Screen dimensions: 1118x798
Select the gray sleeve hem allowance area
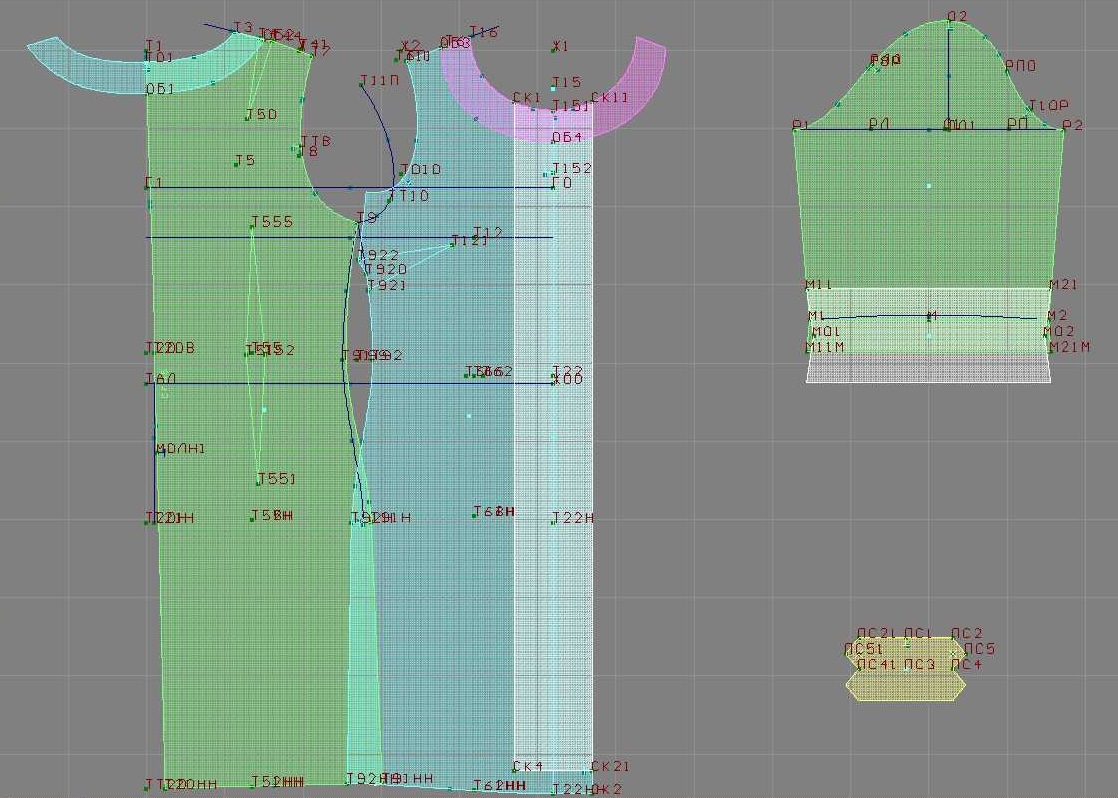point(928,368)
